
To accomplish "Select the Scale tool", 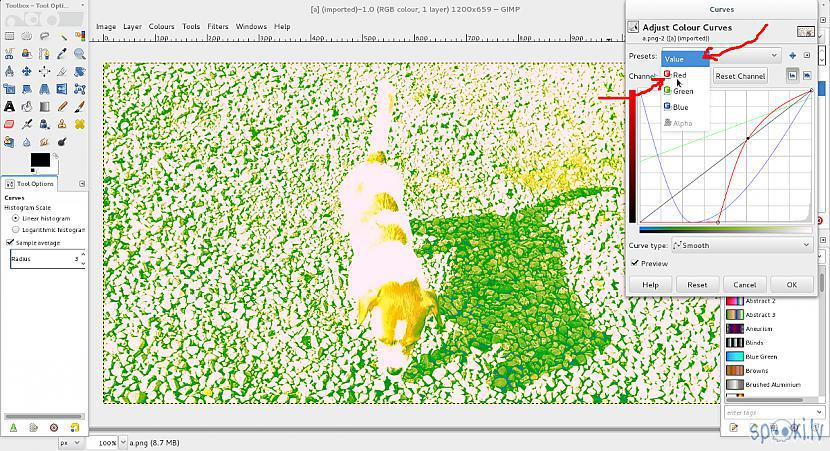I will (9, 89).
